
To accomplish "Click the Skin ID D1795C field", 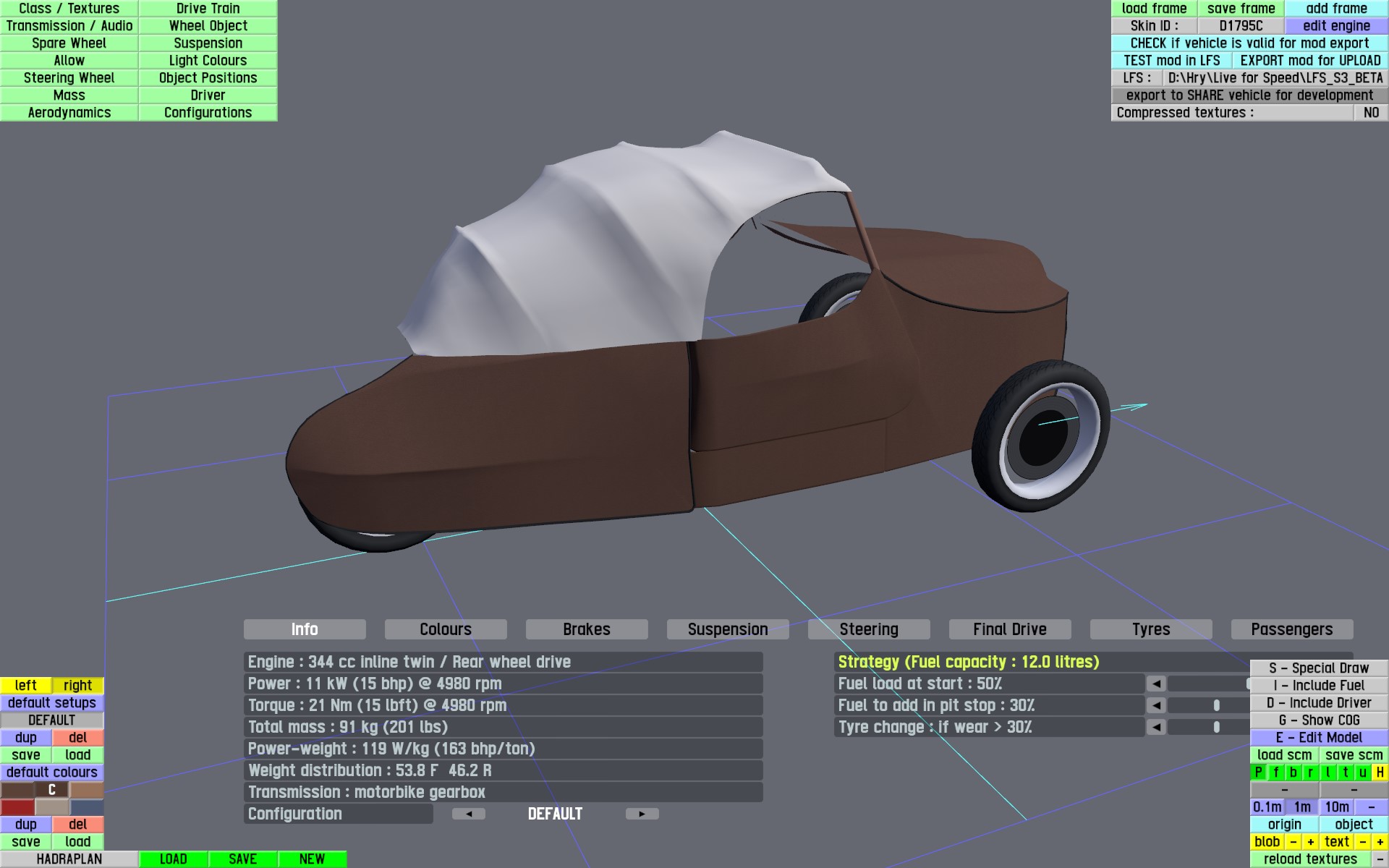I will [x=1241, y=26].
